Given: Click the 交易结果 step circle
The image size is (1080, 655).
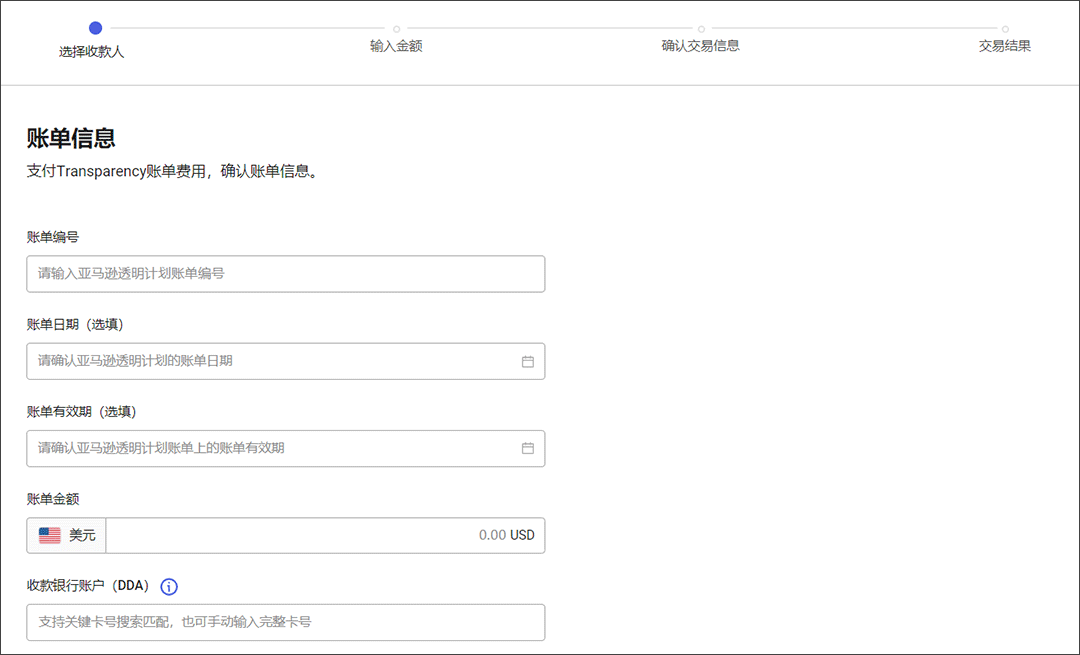Looking at the screenshot, I should coord(1005,29).
